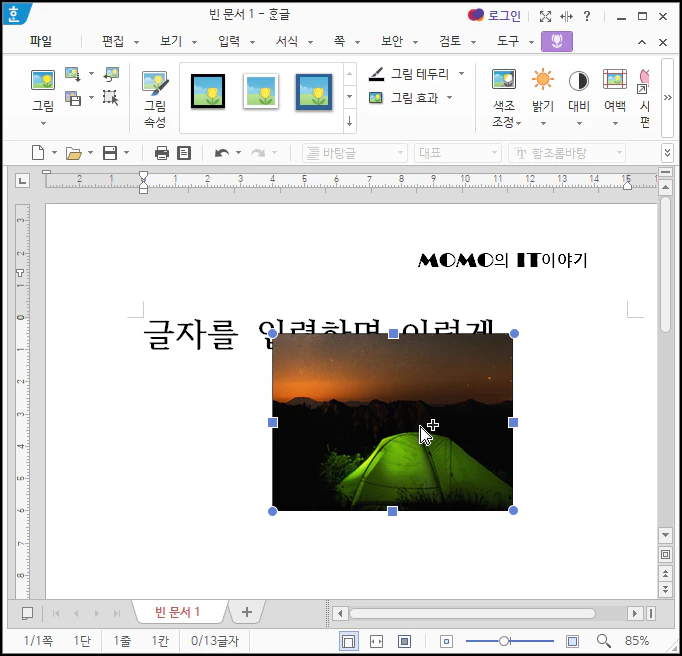Viewport: 682px width, 656px height.
Task: Apply the blue border picture style
Action: point(314,91)
